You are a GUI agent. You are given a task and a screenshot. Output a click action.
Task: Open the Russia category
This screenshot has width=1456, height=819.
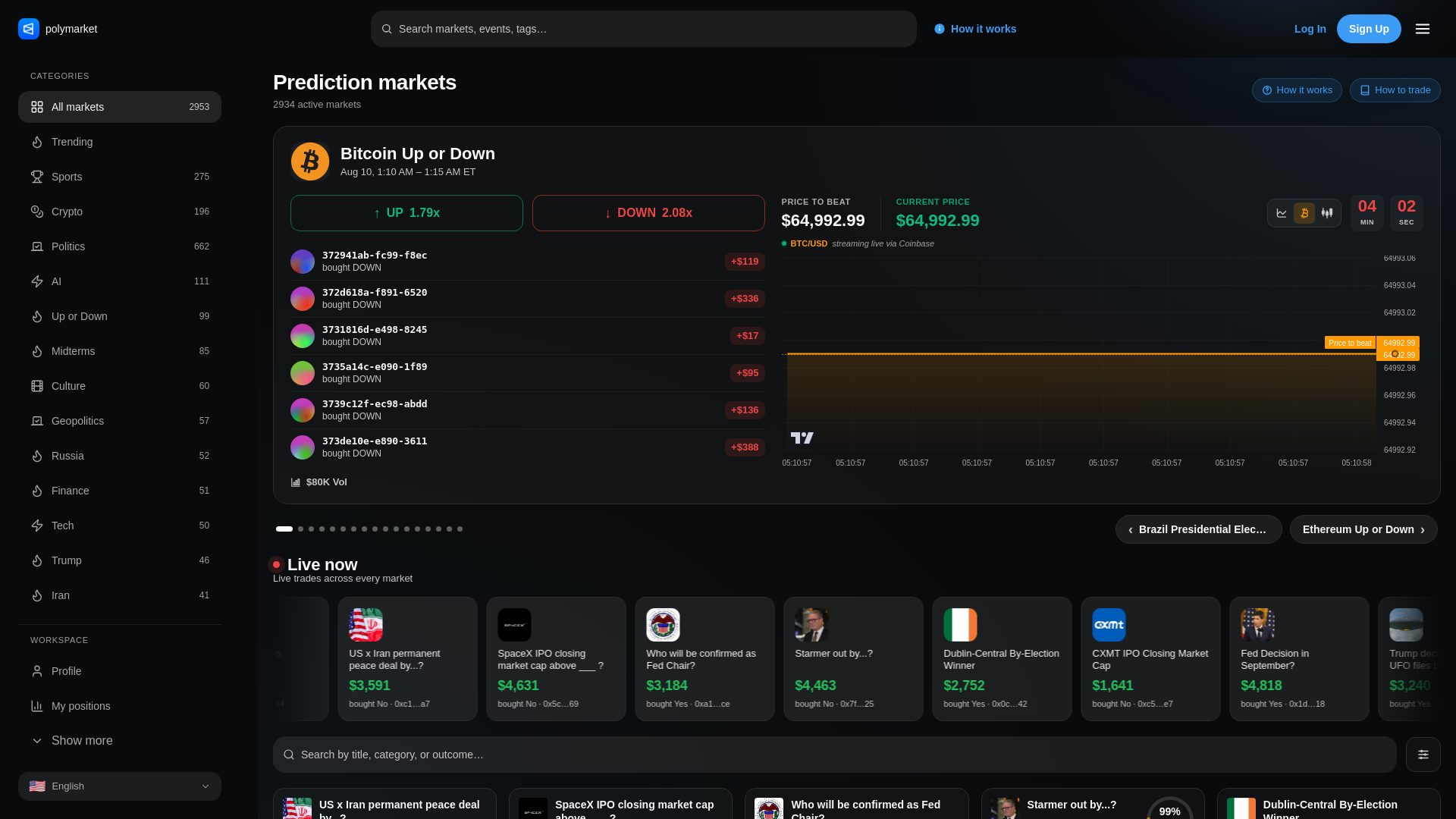point(120,456)
